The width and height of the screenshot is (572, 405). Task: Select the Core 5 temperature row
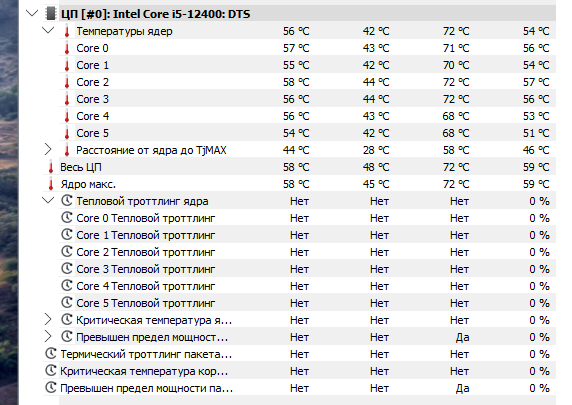[x=307, y=133]
